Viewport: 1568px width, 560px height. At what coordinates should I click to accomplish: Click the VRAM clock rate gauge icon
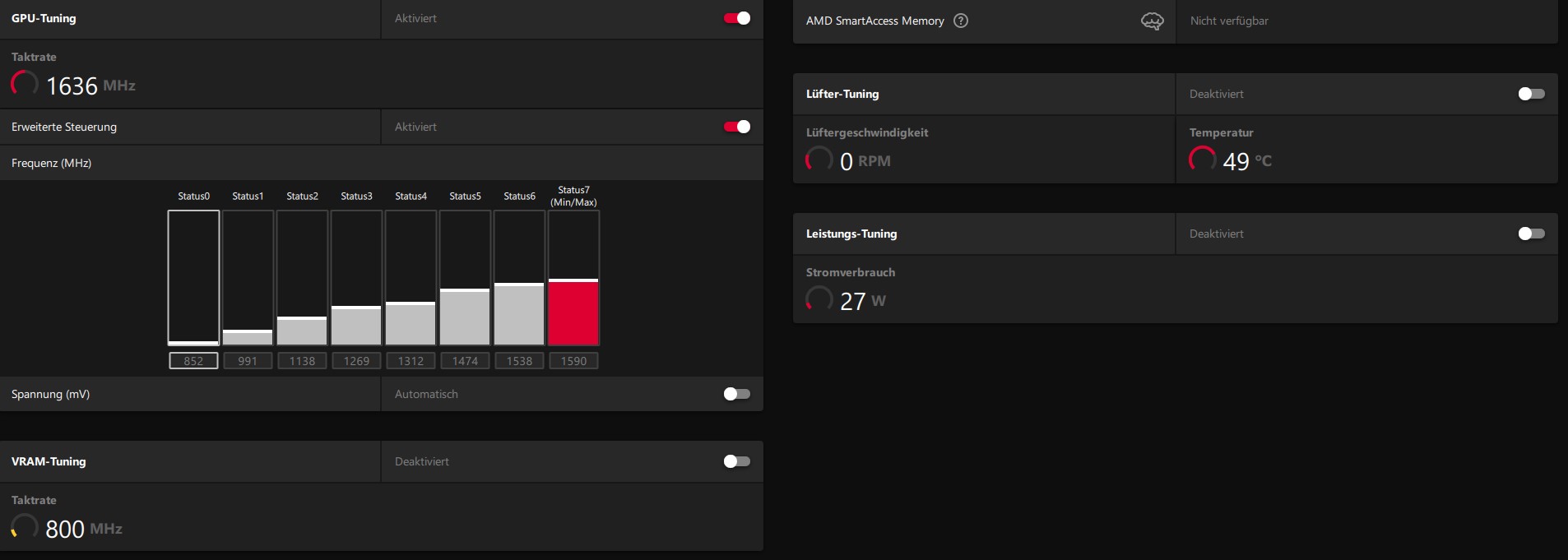click(x=24, y=527)
